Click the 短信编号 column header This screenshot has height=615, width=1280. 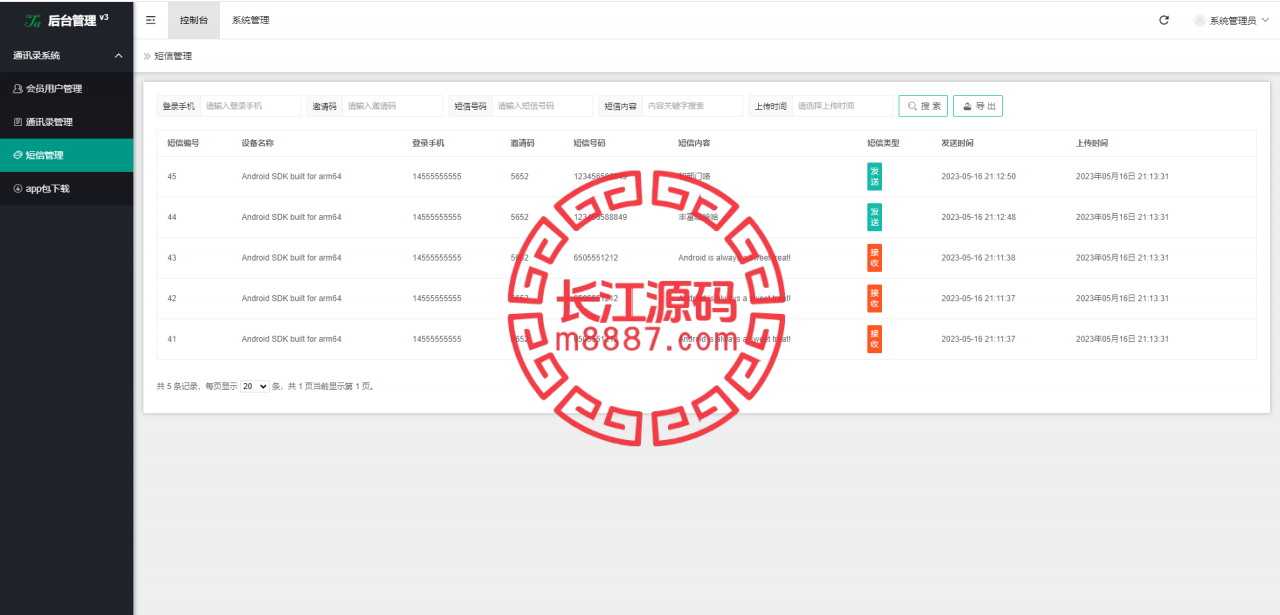[183, 143]
